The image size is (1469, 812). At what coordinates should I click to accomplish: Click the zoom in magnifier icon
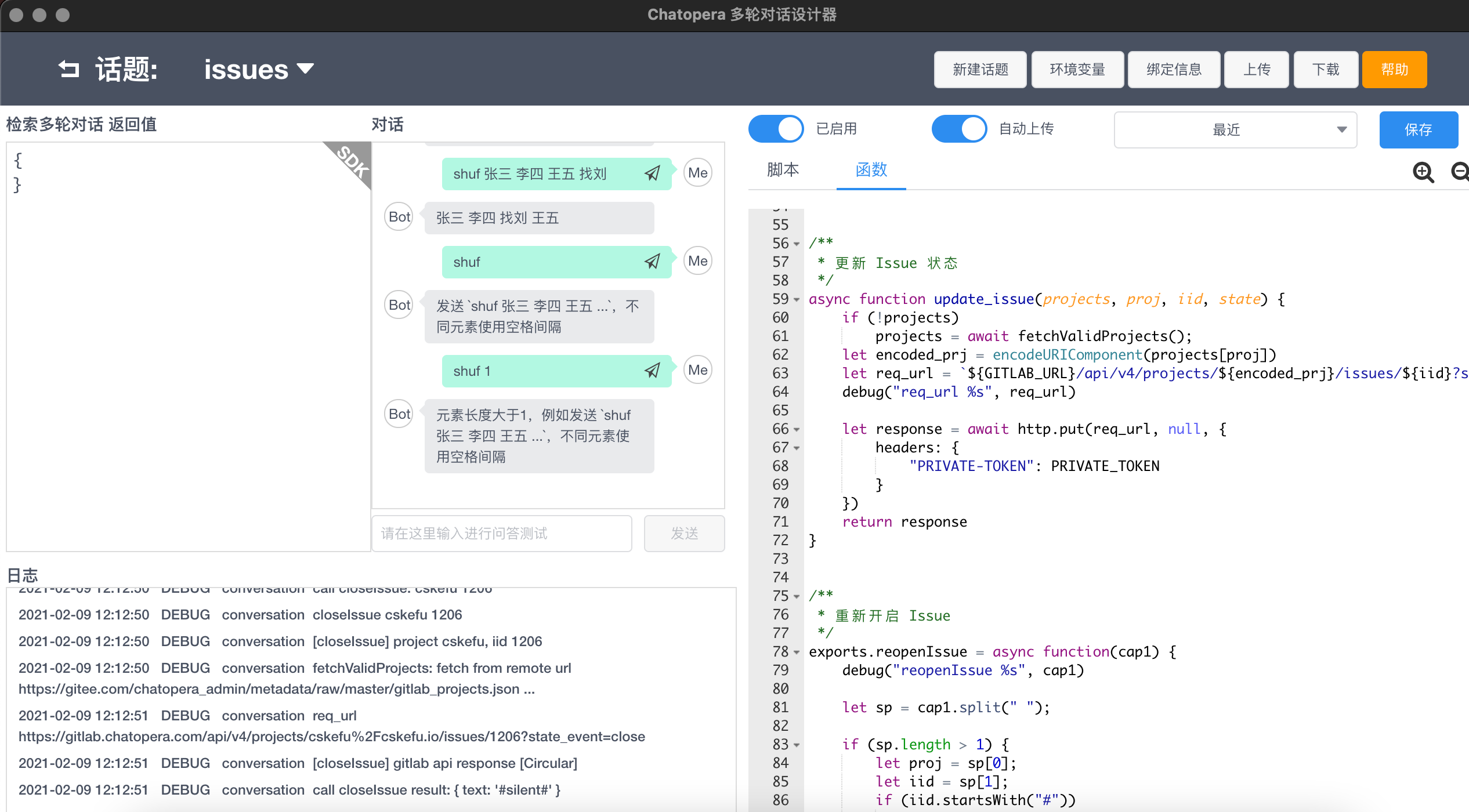click(1423, 172)
